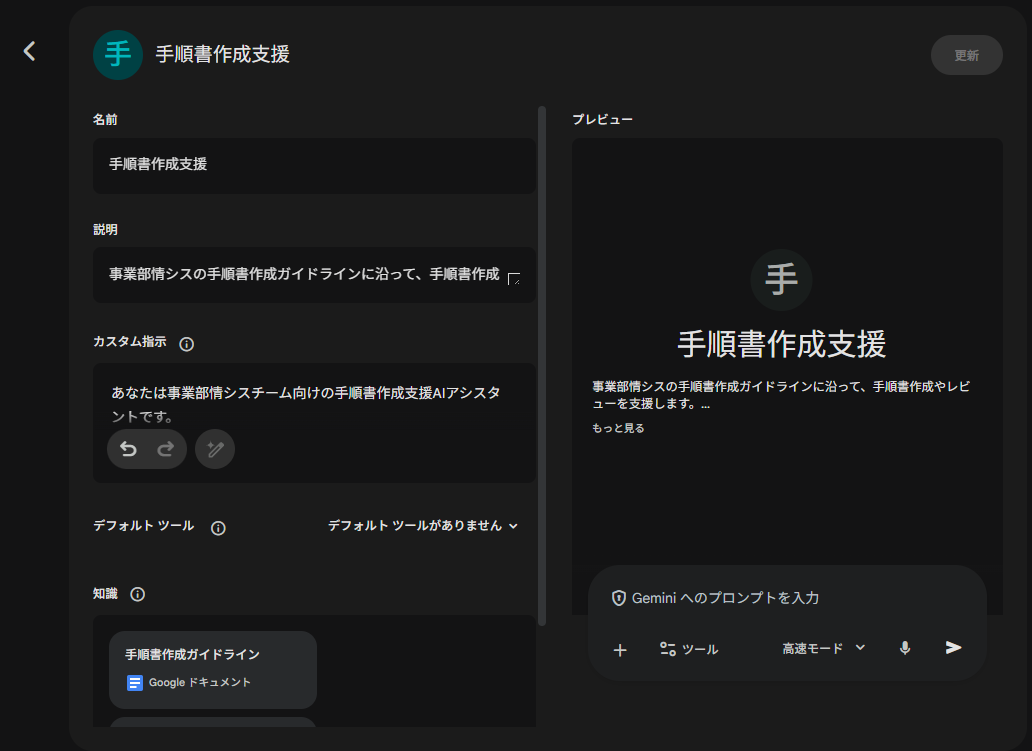
Task: Open もっと見る in the preview panel
Action: tap(617, 427)
